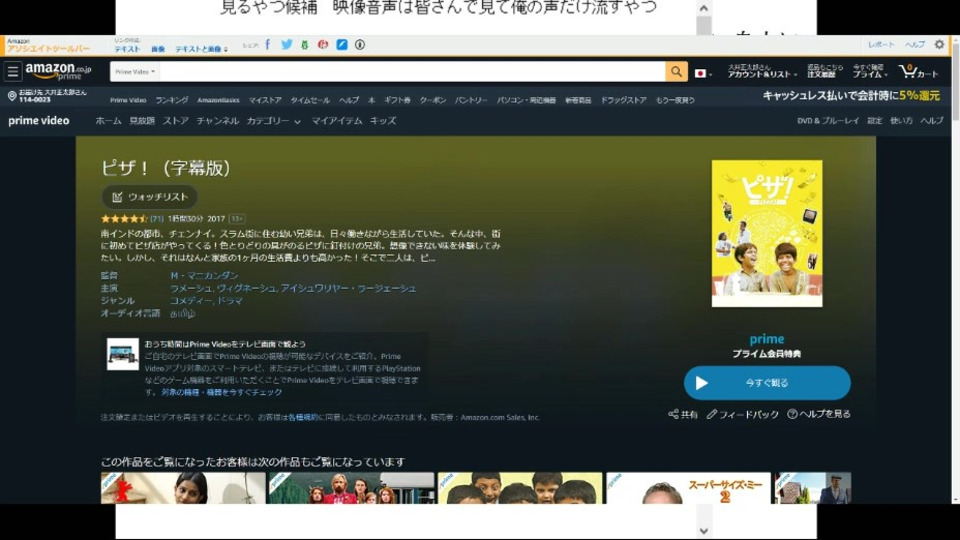This screenshot has height=540, width=960.
Task: Click the TV devices promo image
Action: click(x=122, y=354)
